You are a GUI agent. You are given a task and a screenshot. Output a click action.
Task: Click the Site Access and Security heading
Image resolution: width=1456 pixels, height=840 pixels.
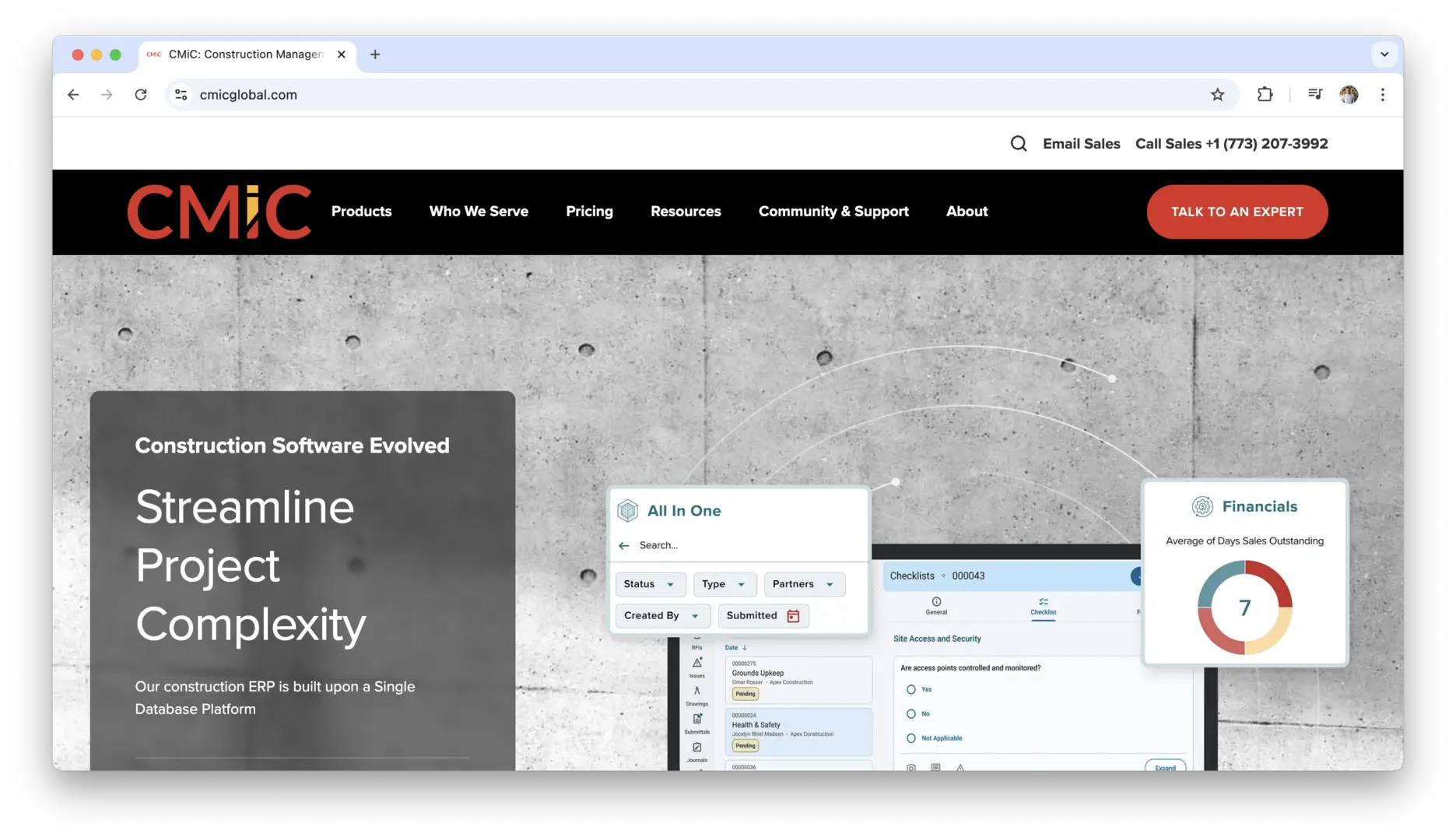[937, 639]
